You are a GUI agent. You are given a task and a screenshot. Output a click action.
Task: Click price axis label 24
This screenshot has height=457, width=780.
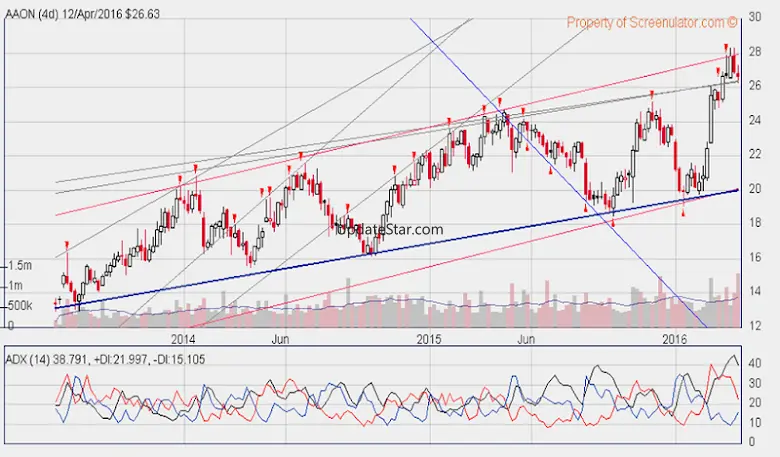click(x=755, y=120)
